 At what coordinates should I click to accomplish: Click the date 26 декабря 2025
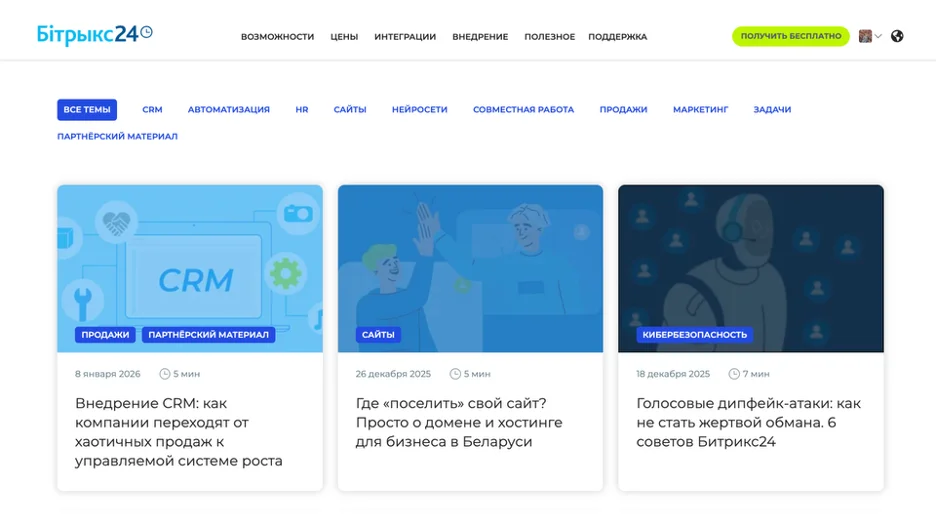pos(393,374)
